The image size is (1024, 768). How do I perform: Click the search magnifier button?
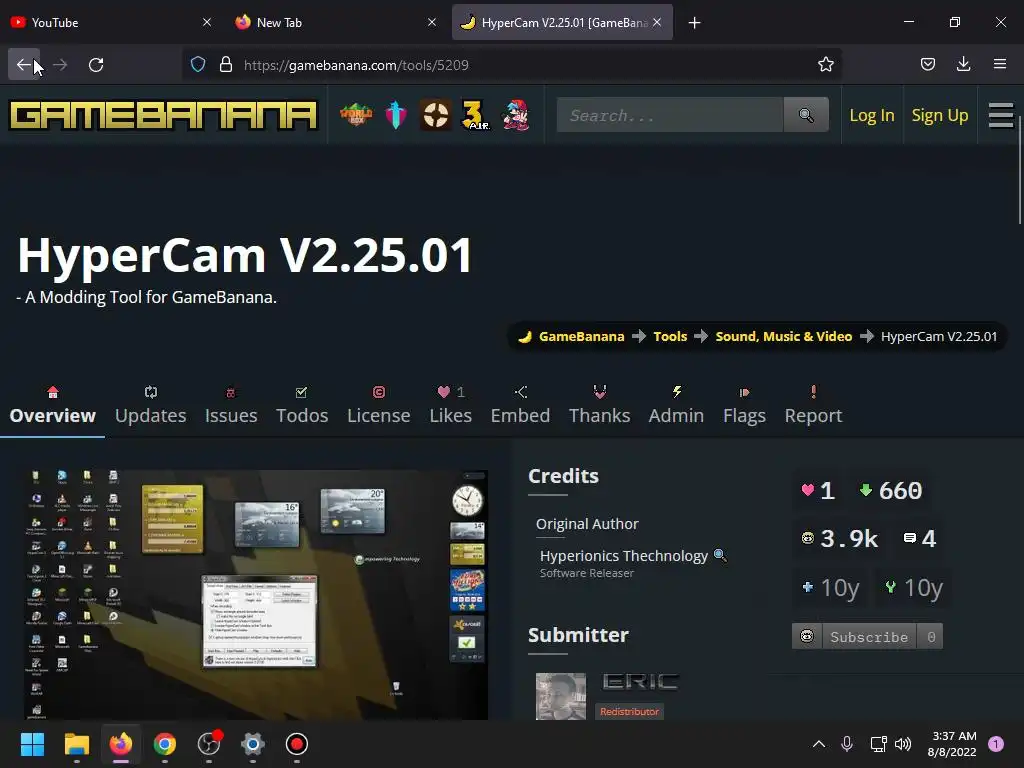[x=806, y=115]
